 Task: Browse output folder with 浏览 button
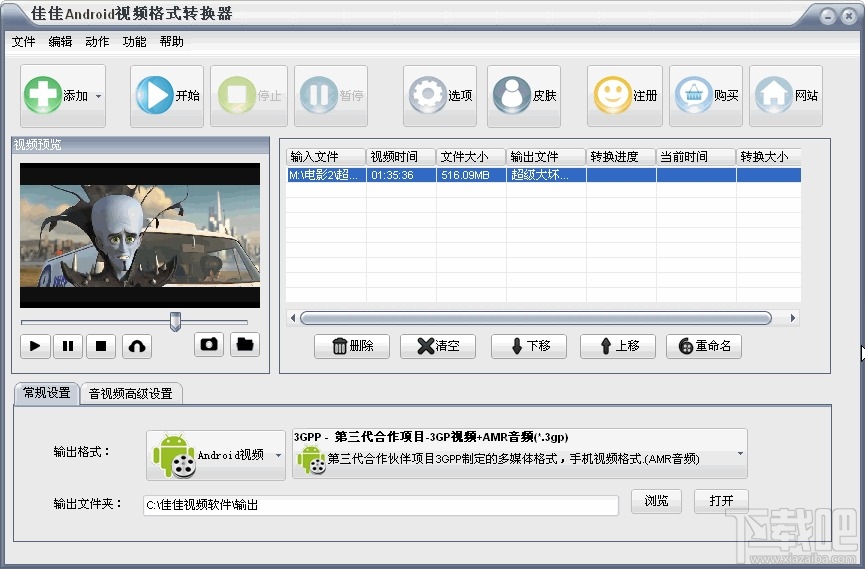coord(656,501)
